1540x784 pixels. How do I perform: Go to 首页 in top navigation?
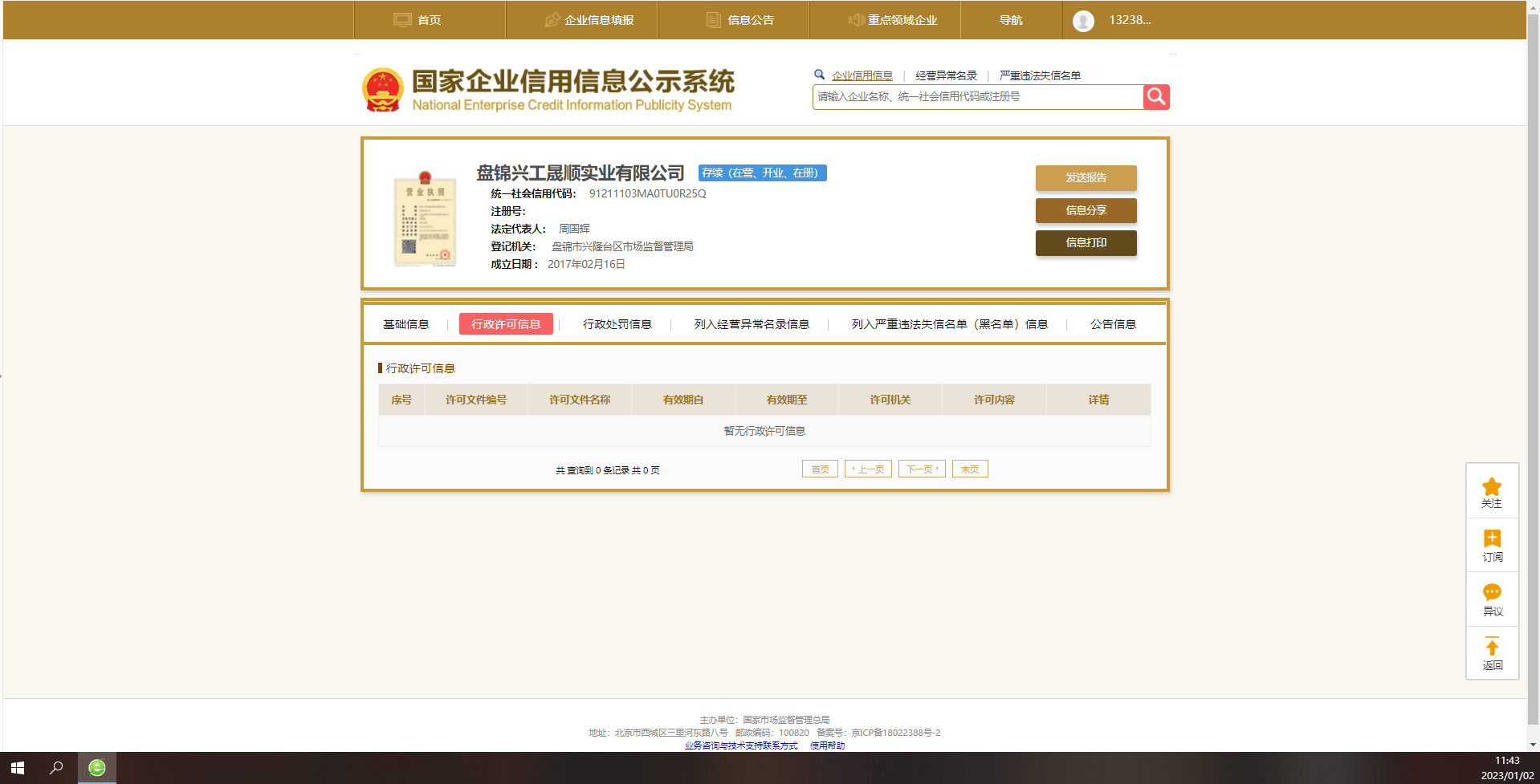pyautogui.click(x=430, y=20)
